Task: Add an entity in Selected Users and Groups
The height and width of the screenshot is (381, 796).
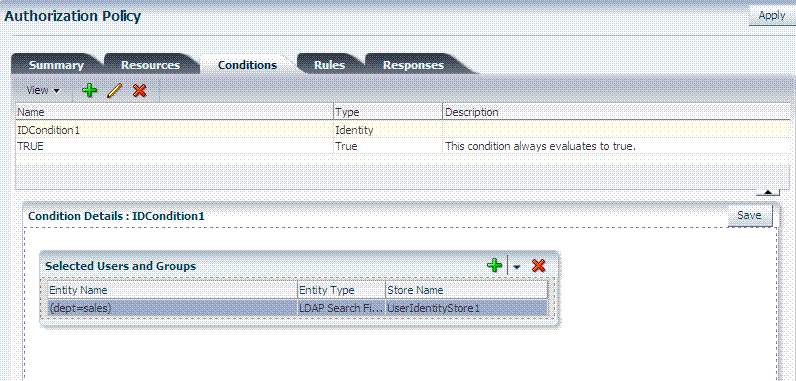Action: 494,265
